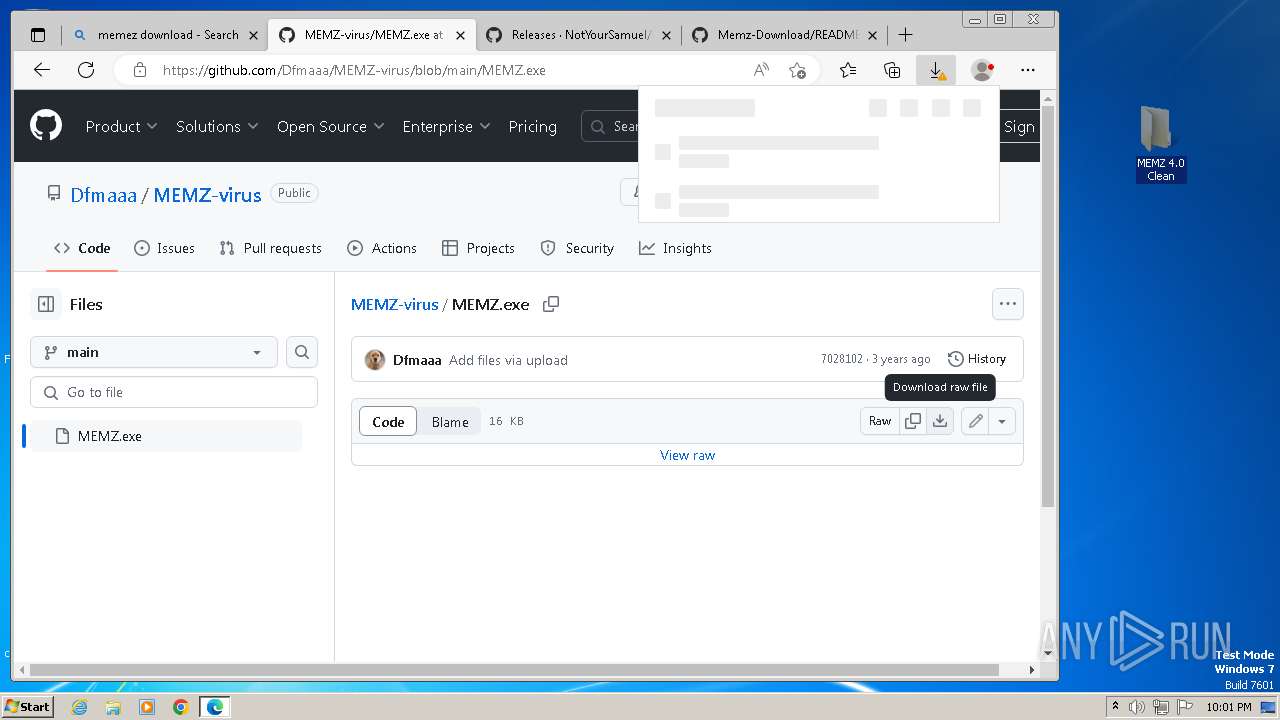The height and width of the screenshot is (720, 1280).
Task: Expand the Open Source dropdown
Action: pos(331,126)
